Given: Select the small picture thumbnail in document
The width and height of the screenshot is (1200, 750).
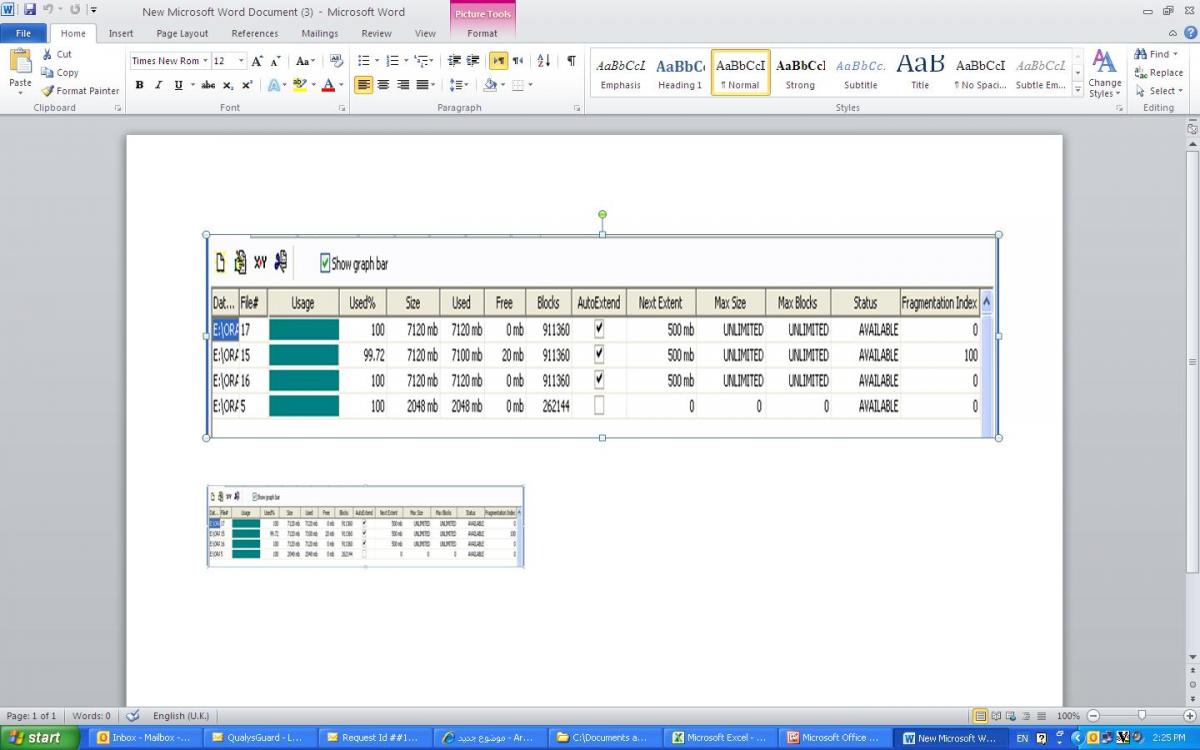Looking at the screenshot, I should coord(365,526).
